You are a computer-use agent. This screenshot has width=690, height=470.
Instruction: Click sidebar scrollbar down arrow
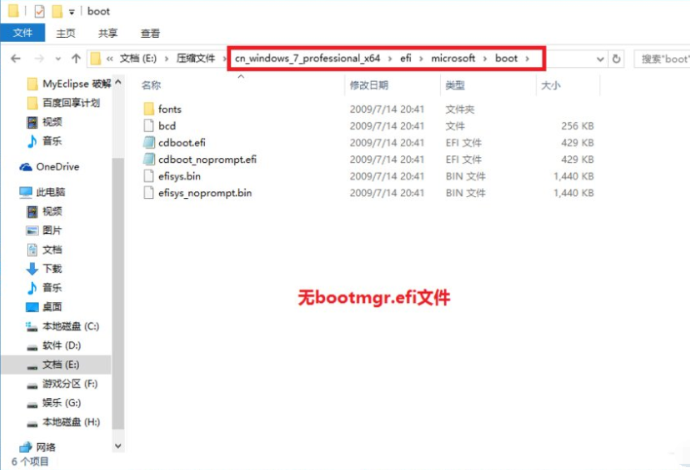coord(118,446)
